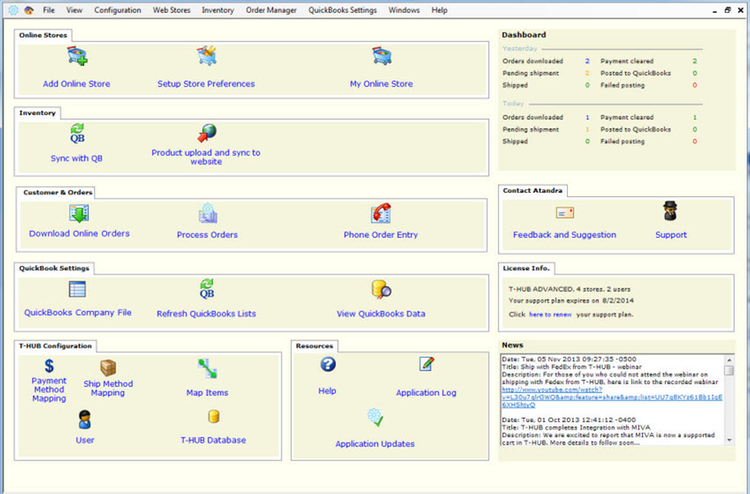Select the Customer & Orders tab
This screenshot has width=750, height=494.
point(57,192)
